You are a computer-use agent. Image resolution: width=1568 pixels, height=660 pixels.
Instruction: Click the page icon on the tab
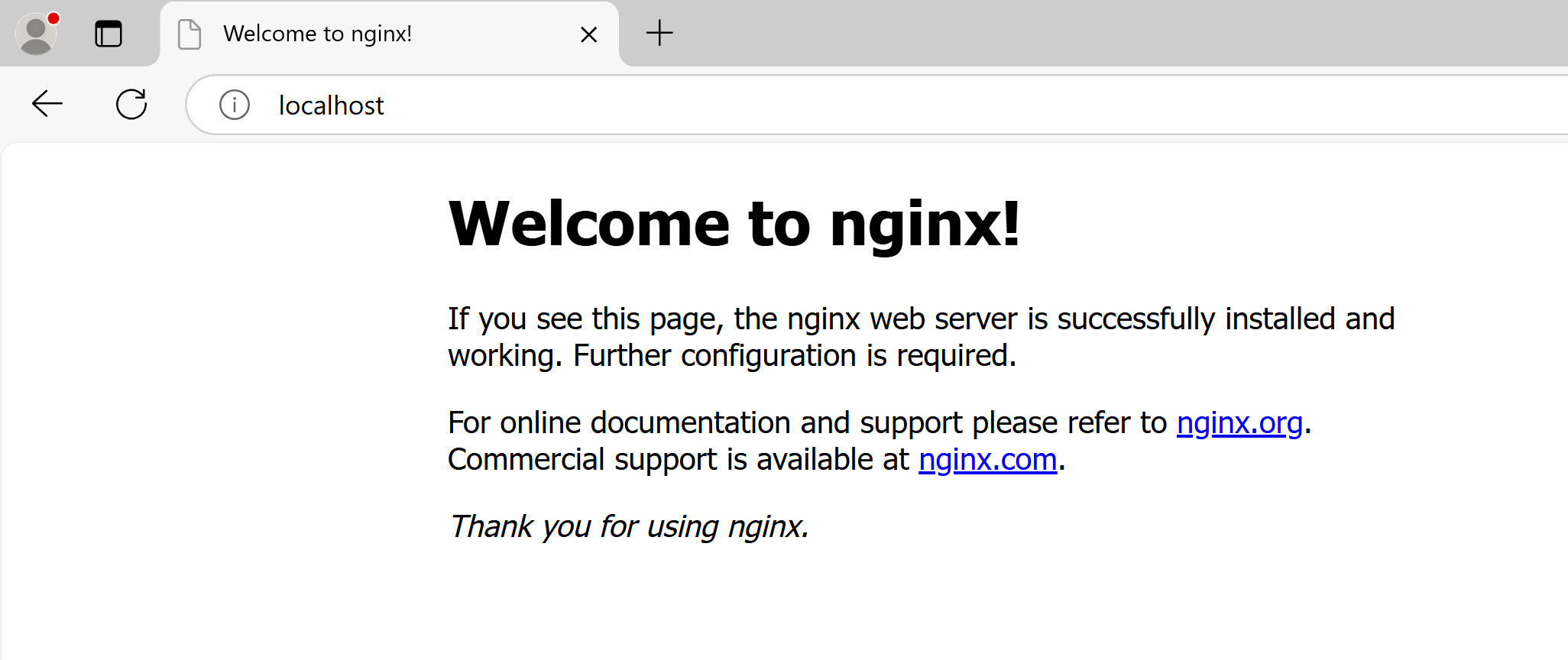190,34
